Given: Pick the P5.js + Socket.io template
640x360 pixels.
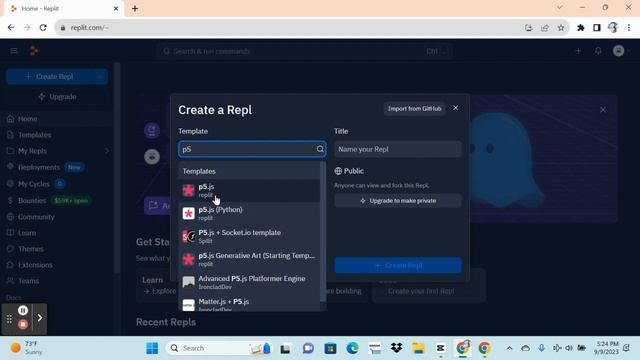Looking at the screenshot, I should tap(249, 236).
